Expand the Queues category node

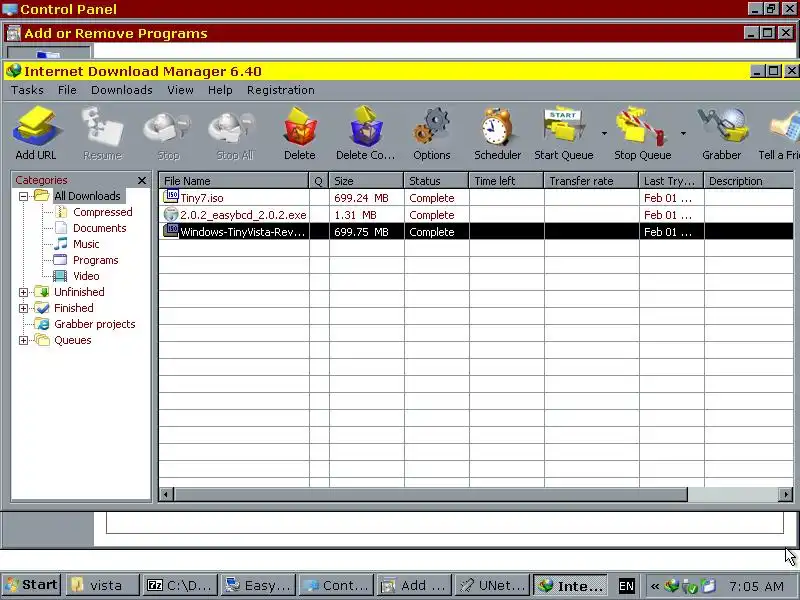coord(23,340)
